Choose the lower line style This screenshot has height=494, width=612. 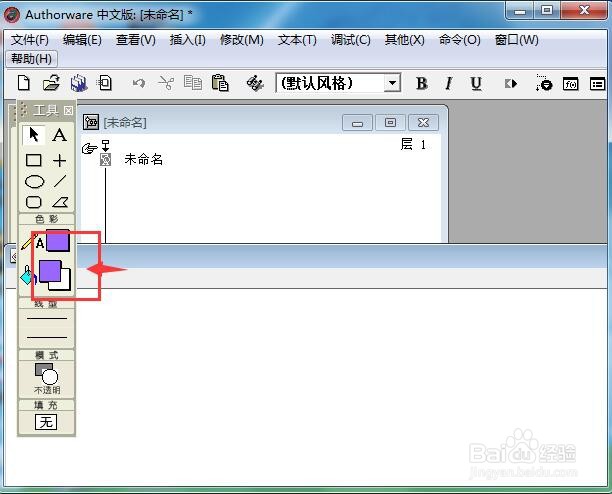pos(47,337)
